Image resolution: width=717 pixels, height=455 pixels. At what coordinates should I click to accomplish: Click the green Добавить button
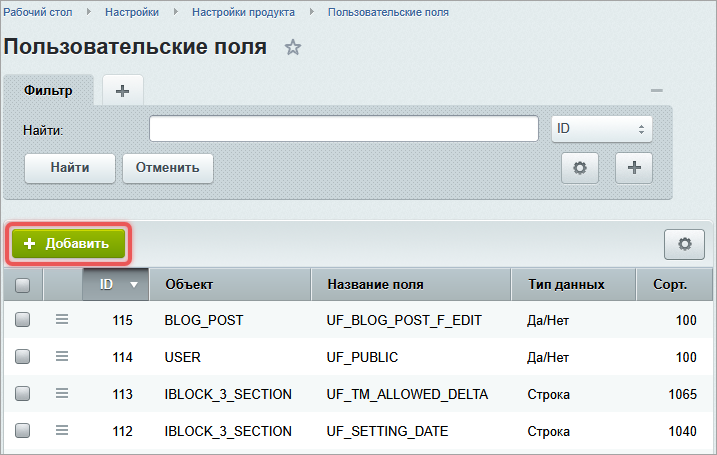click(68, 243)
